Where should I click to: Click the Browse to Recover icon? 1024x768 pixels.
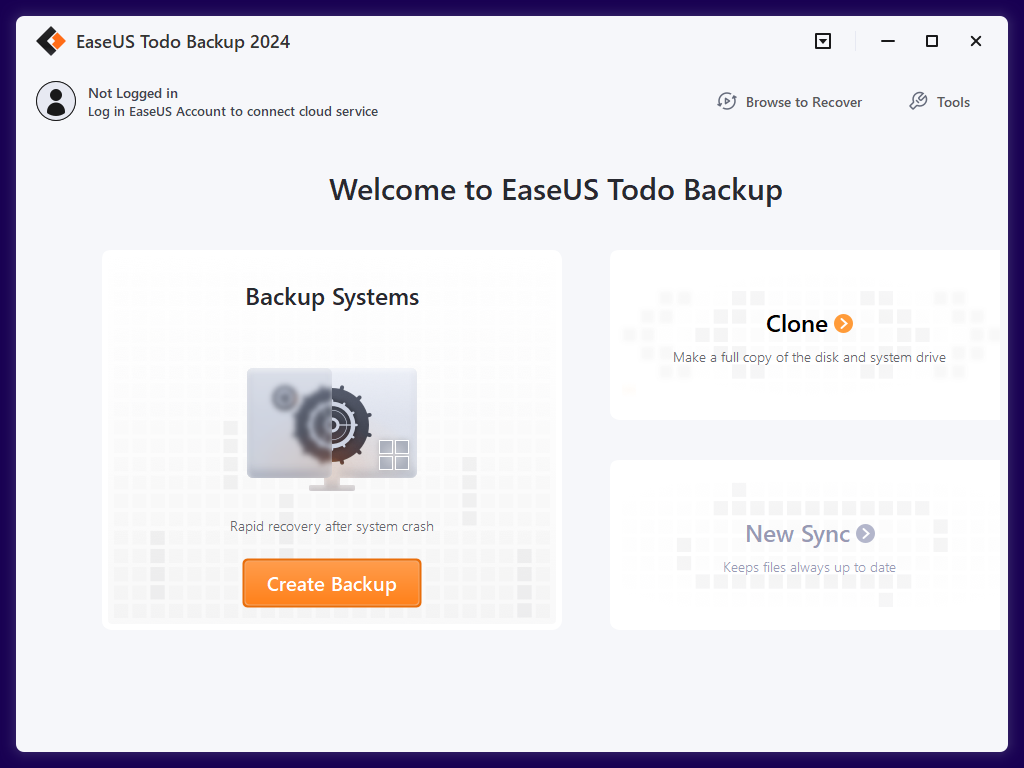[727, 101]
